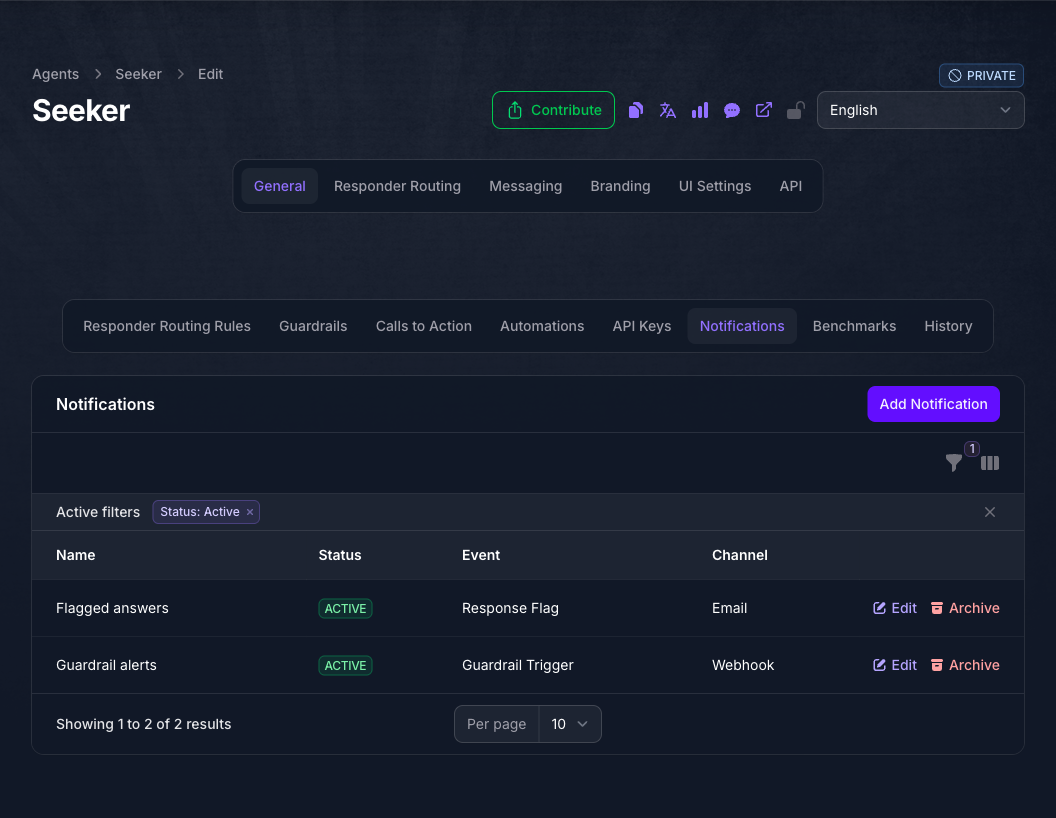The image size is (1056, 818).
Task: Go to Seeker breadcrumb link
Action: (x=138, y=75)
